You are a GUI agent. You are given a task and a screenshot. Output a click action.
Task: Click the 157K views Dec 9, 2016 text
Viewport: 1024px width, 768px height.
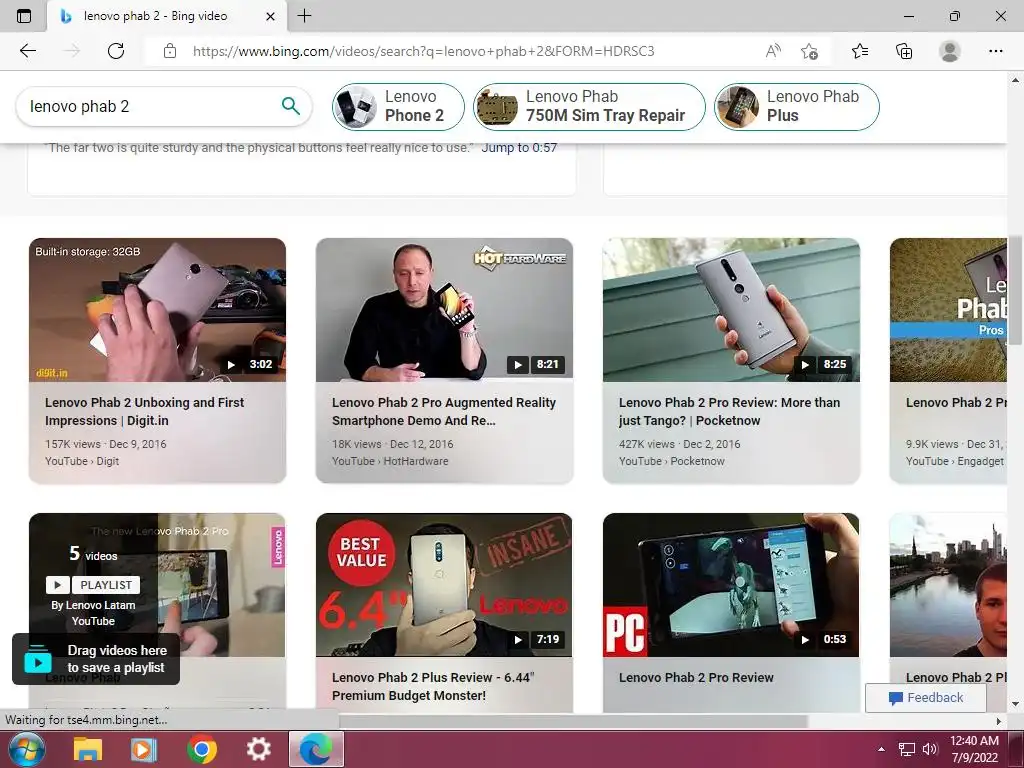[x=105, y=444]
